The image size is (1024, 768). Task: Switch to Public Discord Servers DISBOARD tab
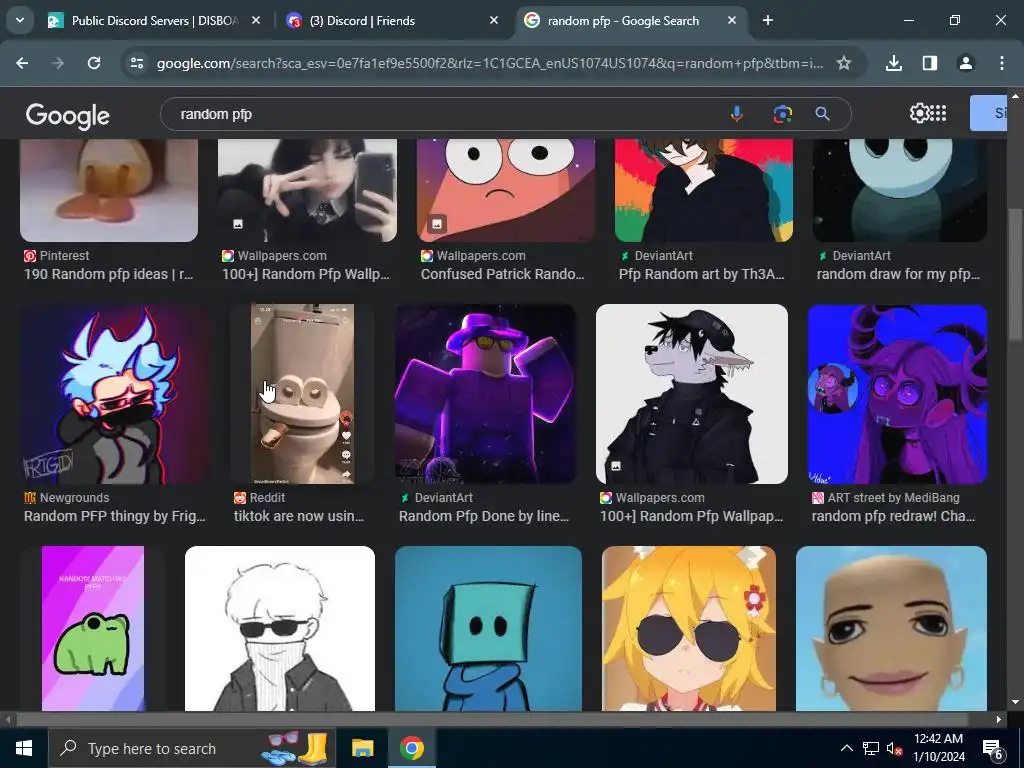click(x=155, y=21)
